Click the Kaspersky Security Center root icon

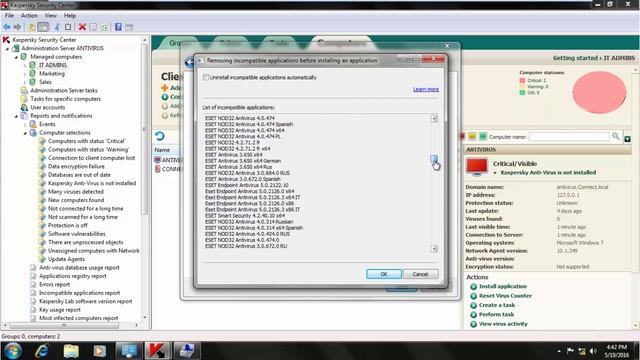pyautogui.click(x=6, y=40)
